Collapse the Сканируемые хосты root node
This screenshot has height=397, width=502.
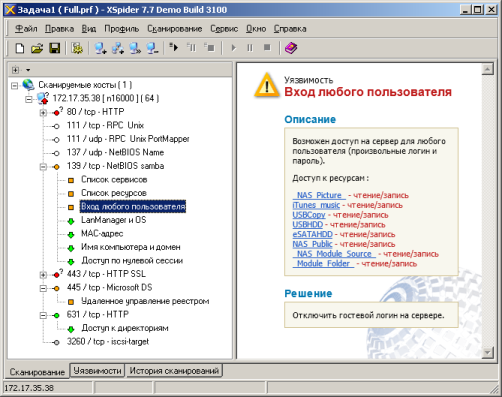(x=14, y=86)
